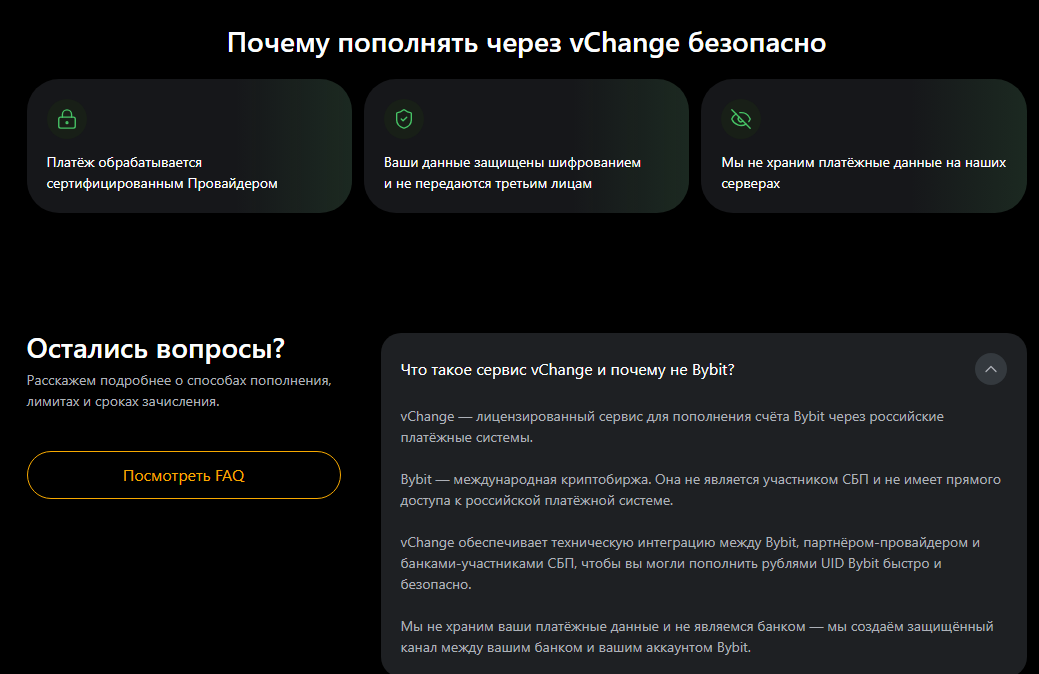Open the Посмотреть FAQ button
This screenshot has height=674, width=1039.
pos(184,475)
